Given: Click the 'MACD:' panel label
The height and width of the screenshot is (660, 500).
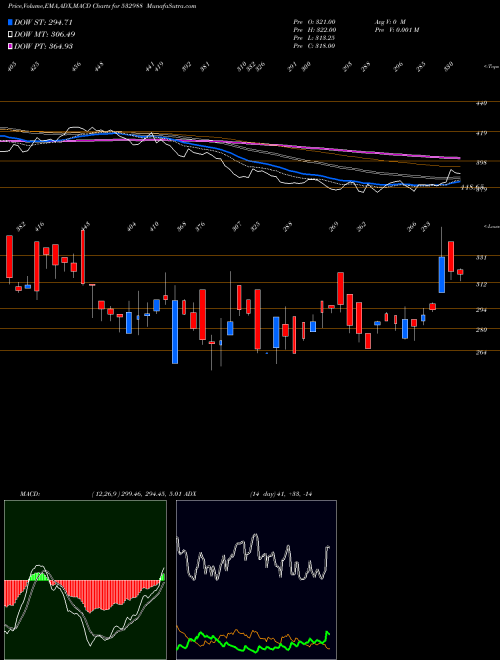Looking at the screenshot, I should click(29, 494).
